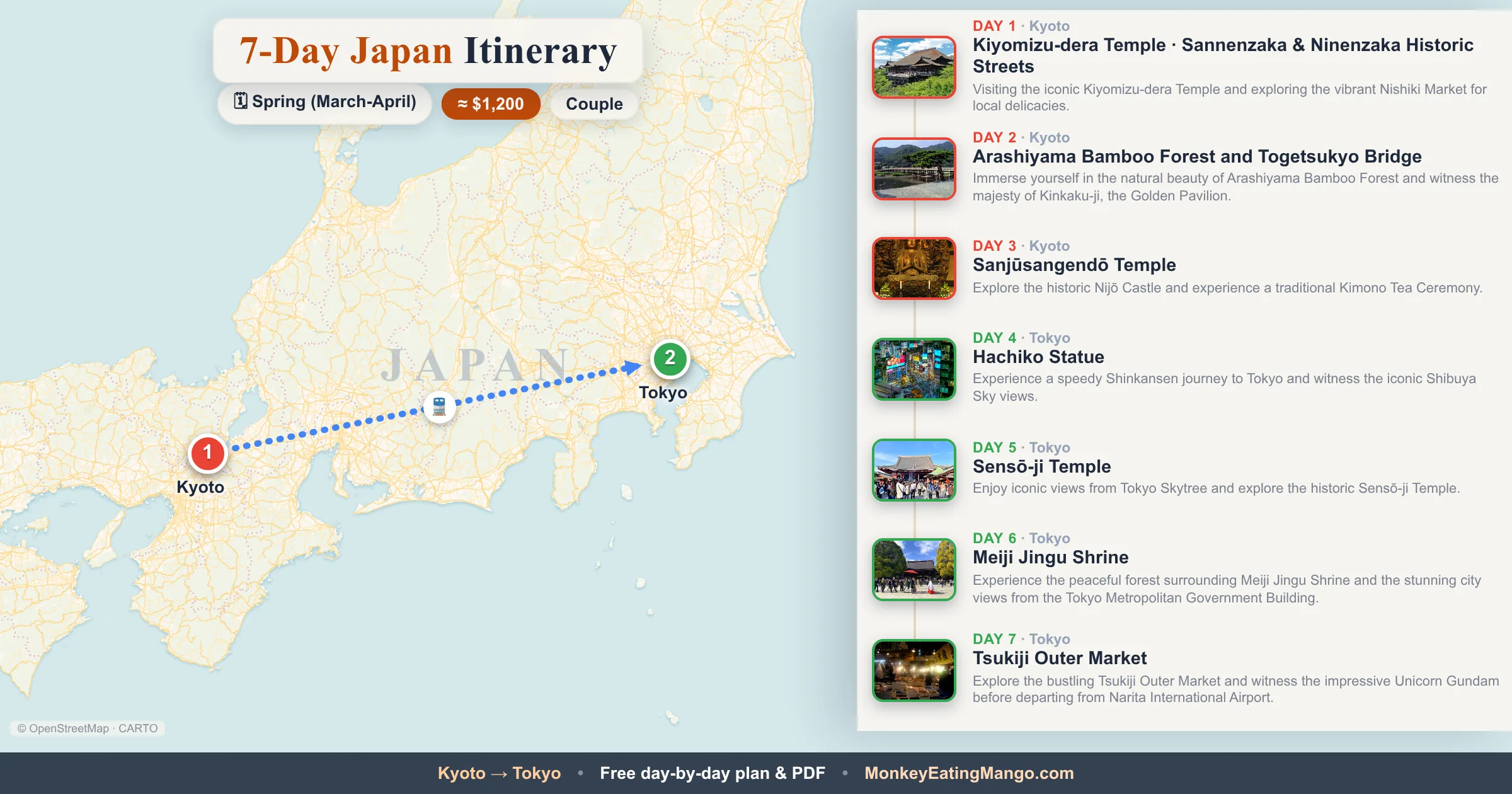Viewport: 1512px width, 794px height.
Task: Click the Hachiko Statue heading
Action: (x=1038, y=357)
